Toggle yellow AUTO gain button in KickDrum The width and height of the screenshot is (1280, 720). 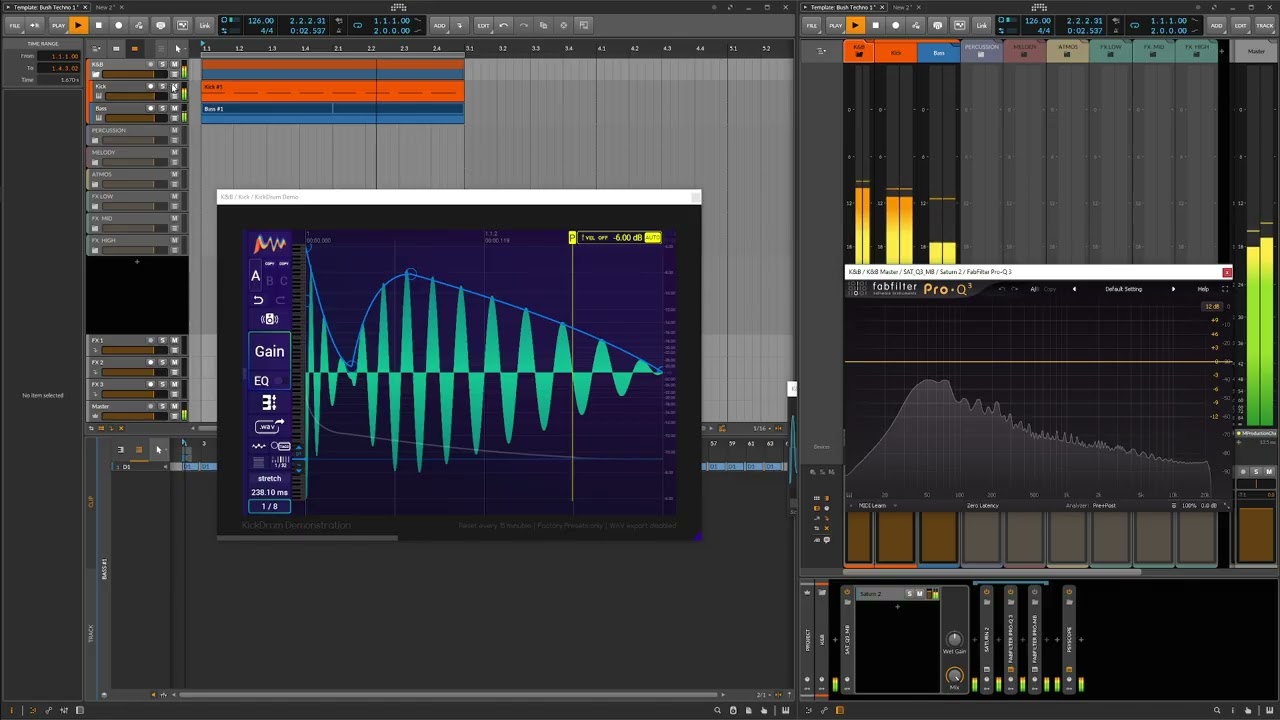(x=652, y=238)
